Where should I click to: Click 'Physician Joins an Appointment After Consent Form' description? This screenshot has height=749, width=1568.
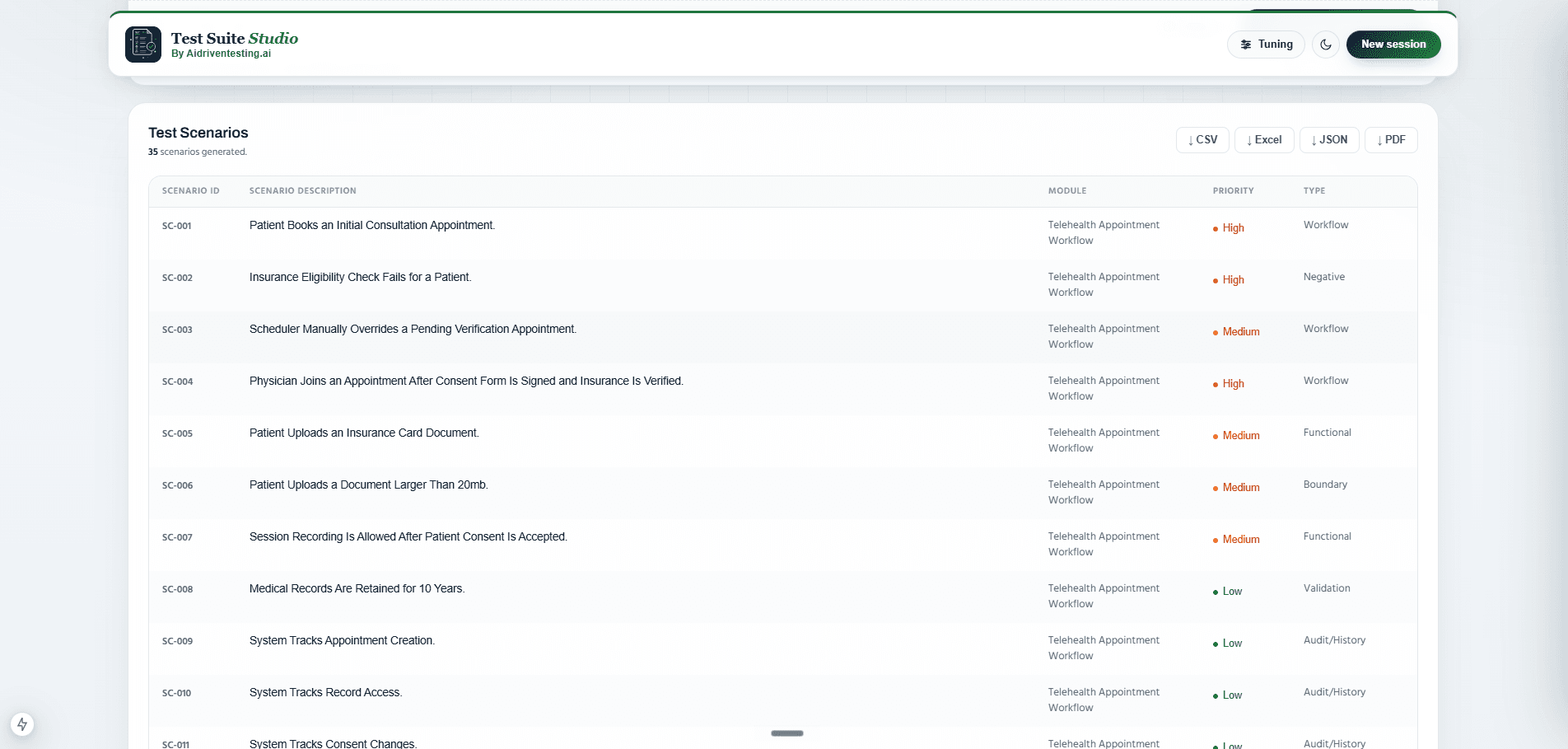point(466,382)
